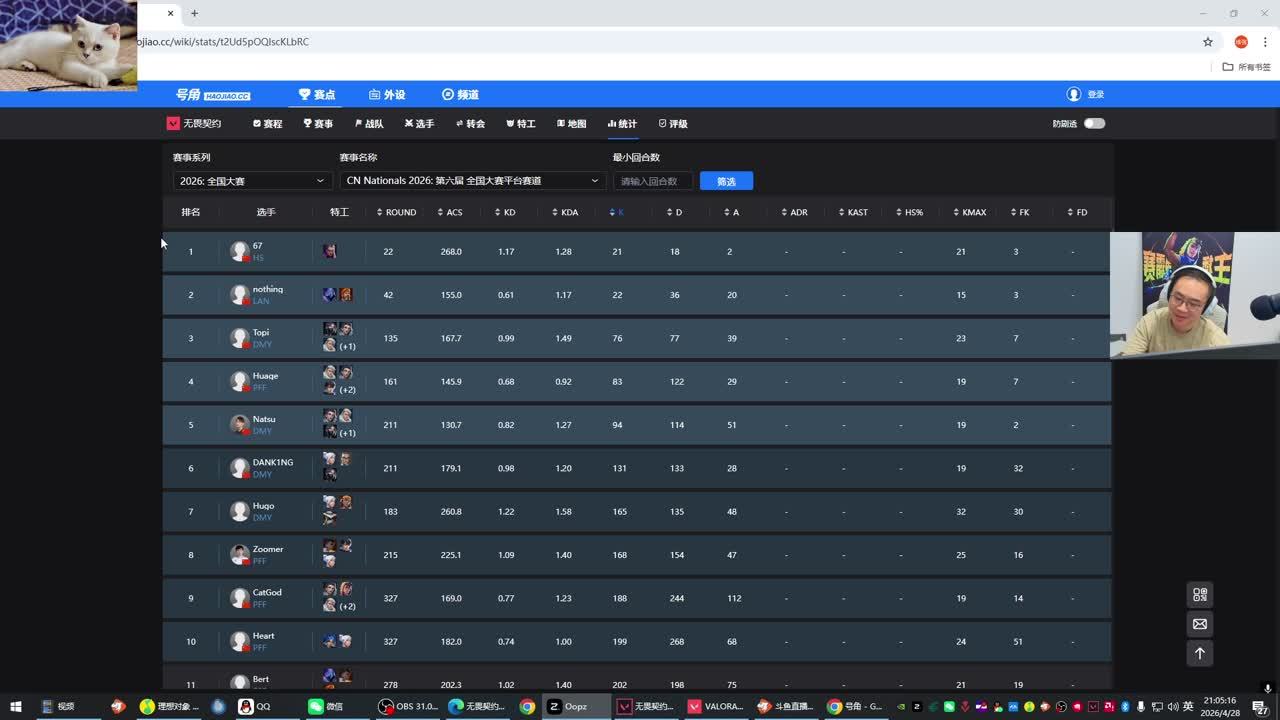Click the minimum rounds input field
Viewport: 1280px width, 720px height.
coord(652,181)
